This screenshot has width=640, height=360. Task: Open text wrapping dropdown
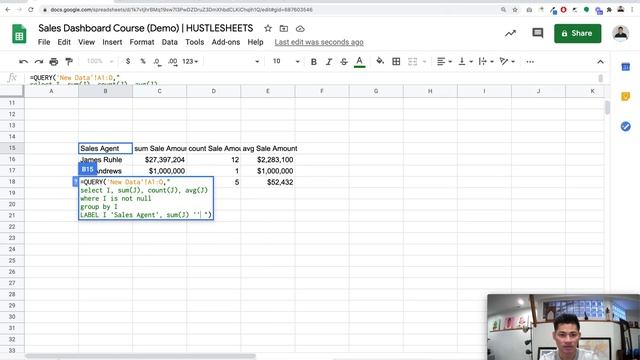[486, 61]
